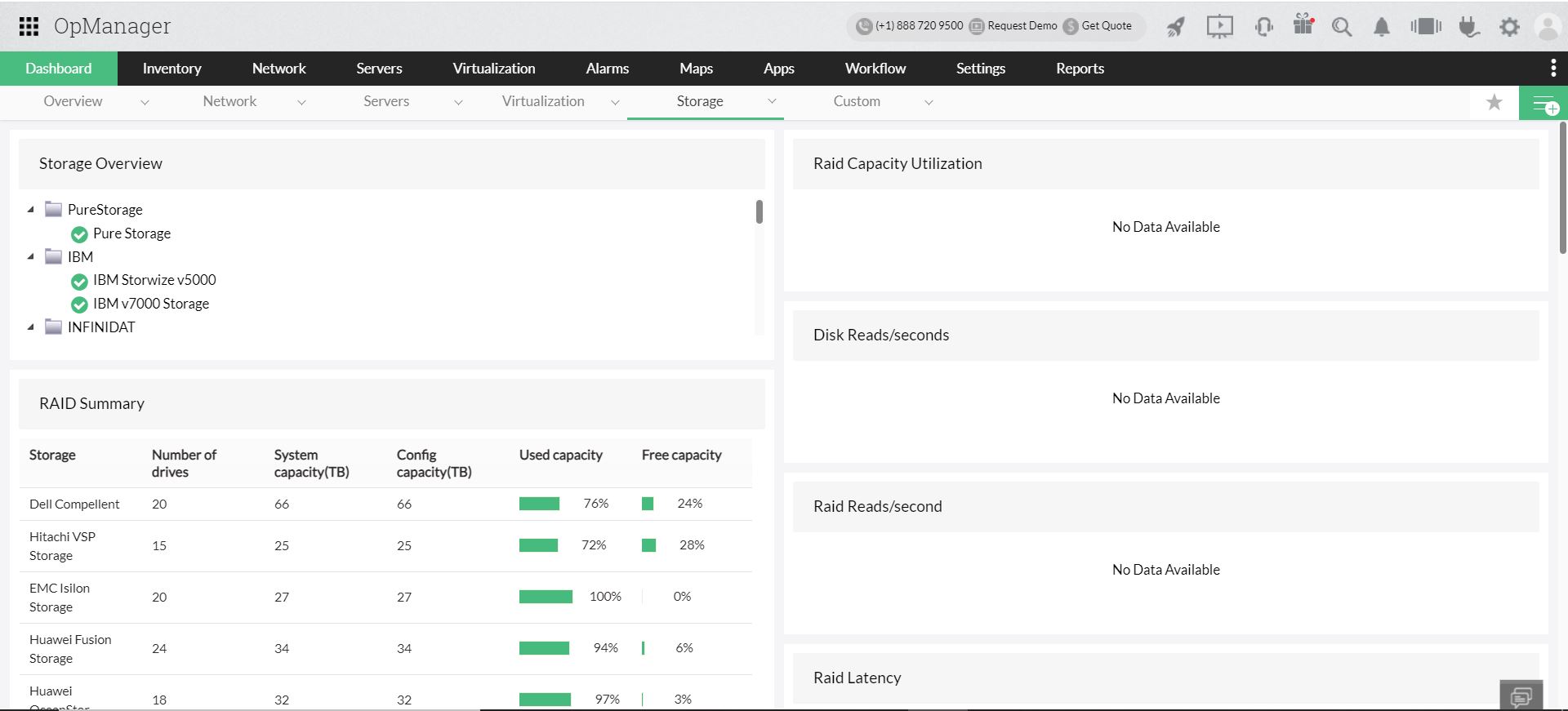Collapse the IBM folder in tree
Screen dimensions: 1568x711
pos(31,257)
